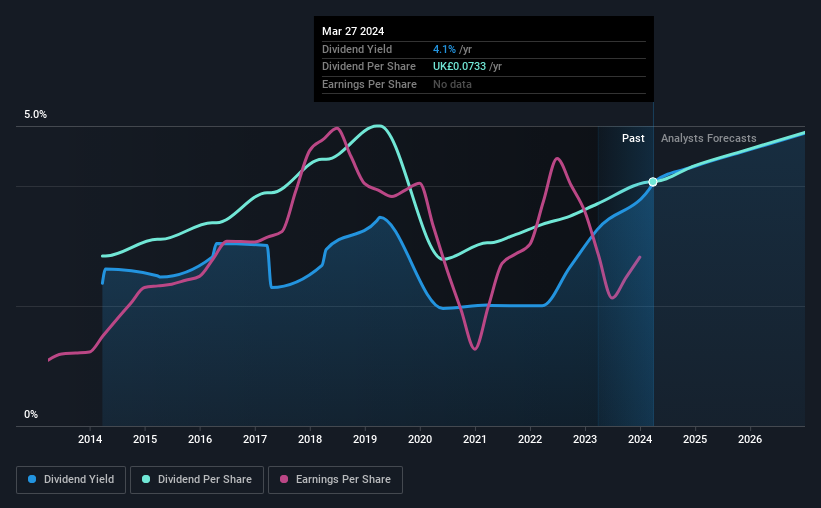Click the No data earnings value

[452, 84]
